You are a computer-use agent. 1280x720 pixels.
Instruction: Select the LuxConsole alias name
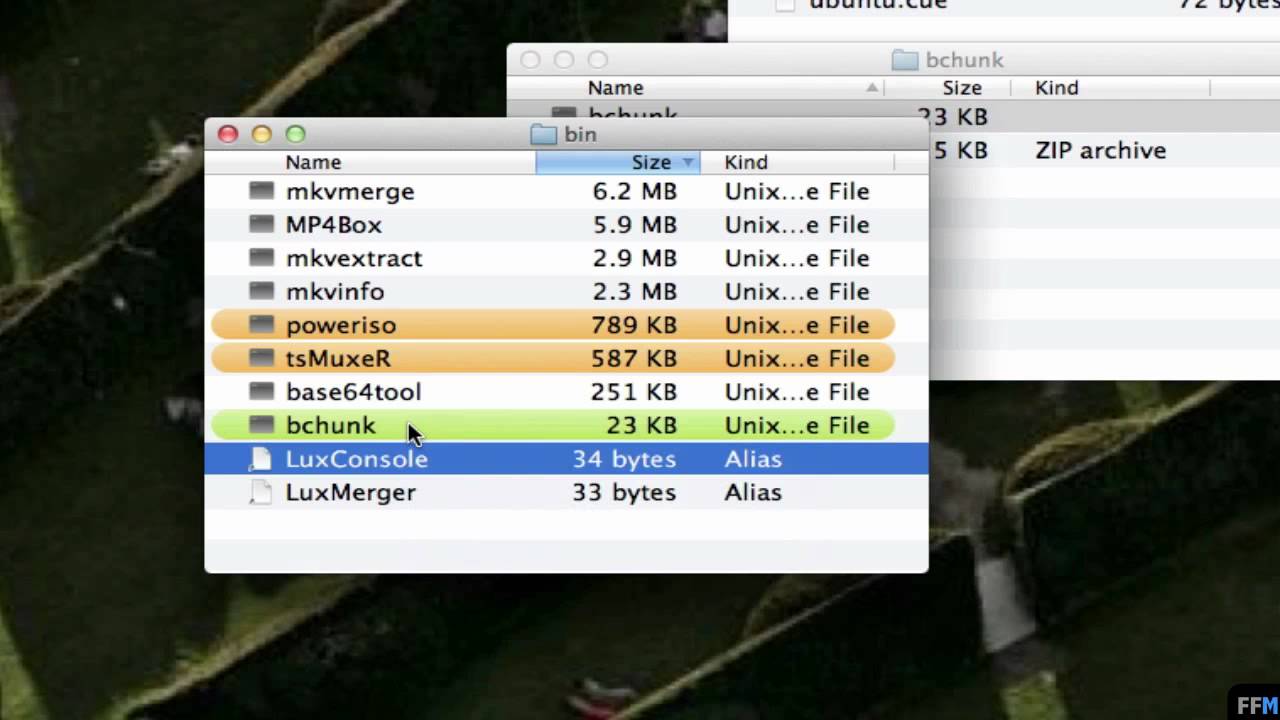357,459
